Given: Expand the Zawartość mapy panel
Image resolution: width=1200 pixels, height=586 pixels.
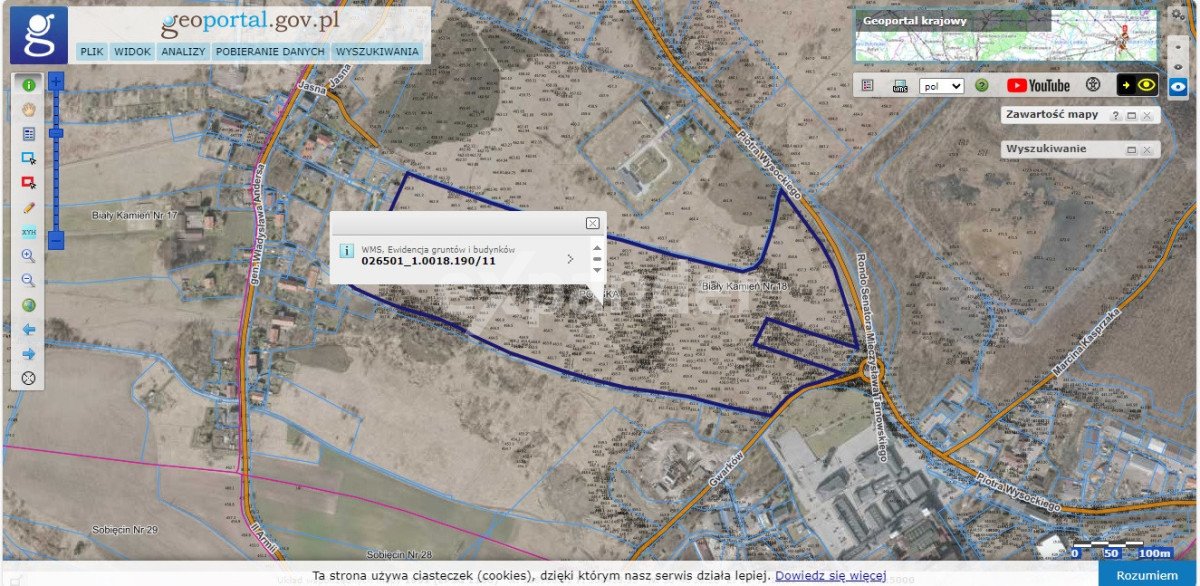Looking at the screenshot, I should point(1131,115).
